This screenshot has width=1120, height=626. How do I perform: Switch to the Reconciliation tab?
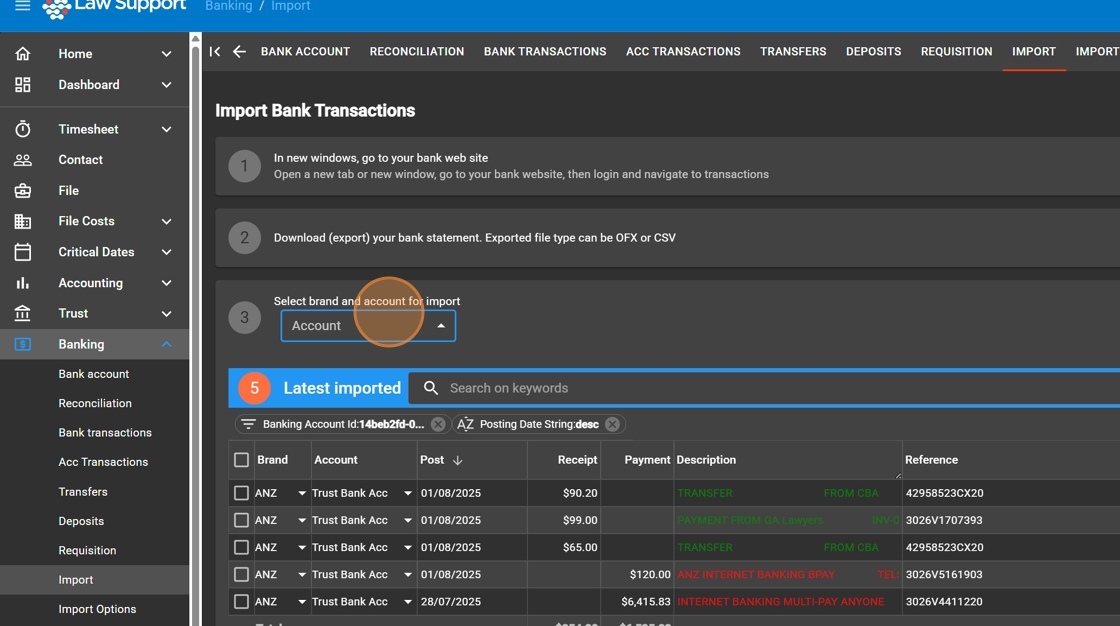click(x=416, y=52)
